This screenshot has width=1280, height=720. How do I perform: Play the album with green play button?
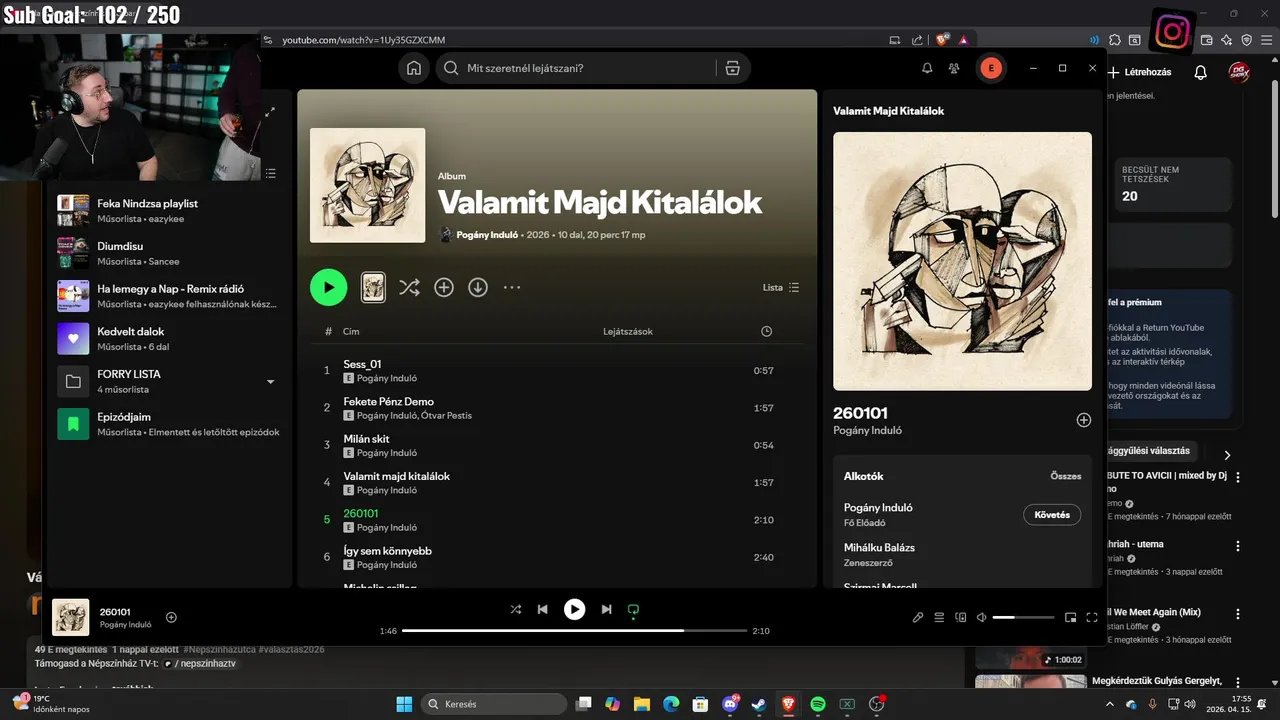(328, 287)
